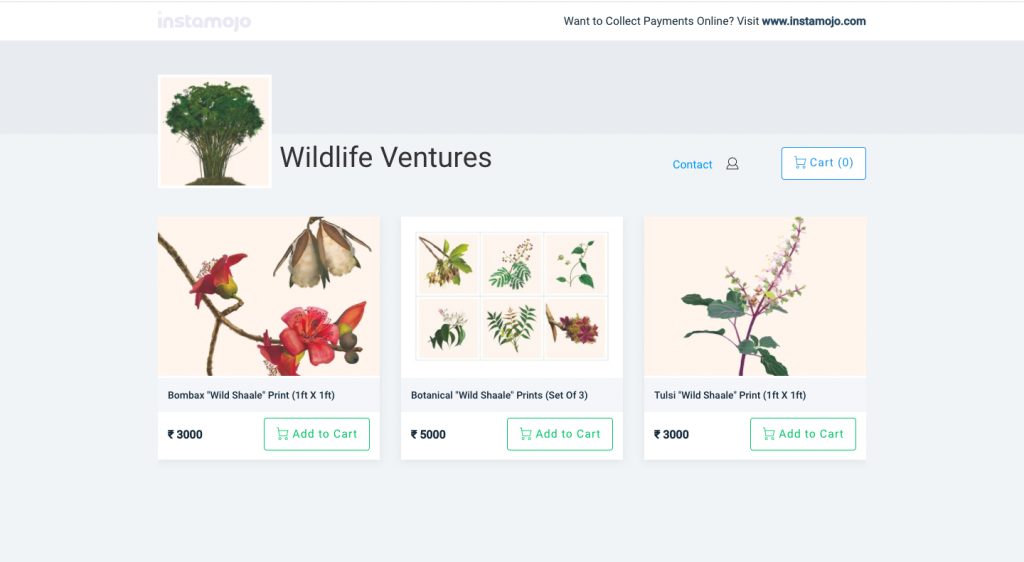View the Tulsi plant product image
The width and height of the screenshot is (1024, 562).
(x=755, y=296)
